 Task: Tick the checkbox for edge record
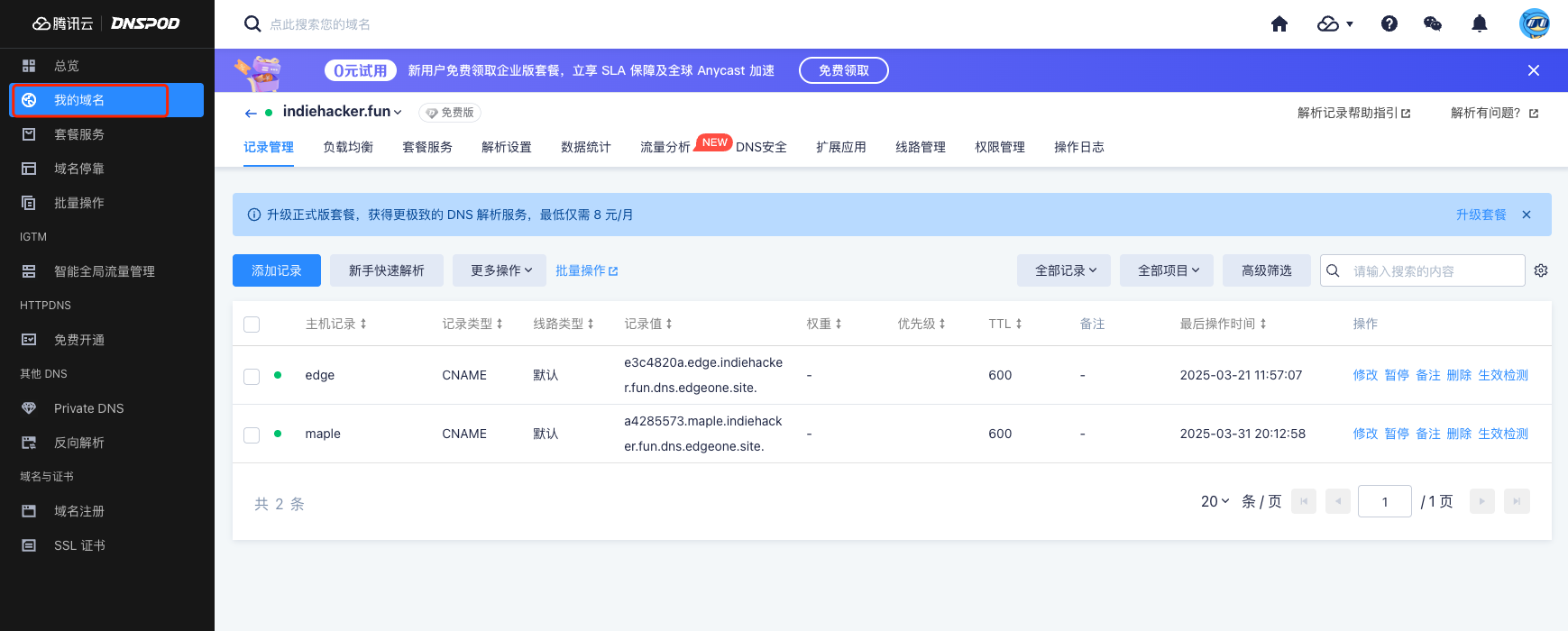252,376
